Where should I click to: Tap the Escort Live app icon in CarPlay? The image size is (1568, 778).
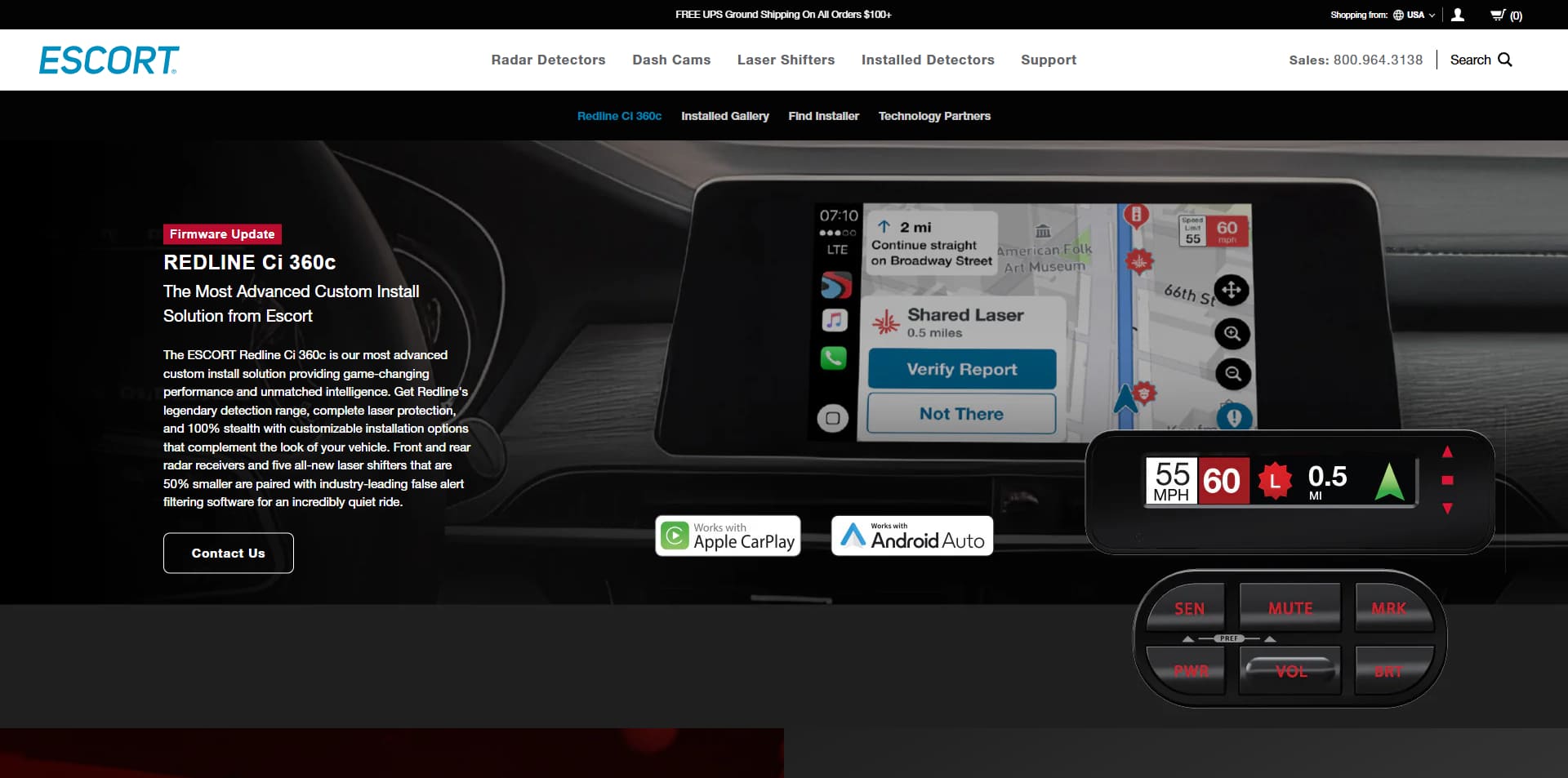pos(836,285)
